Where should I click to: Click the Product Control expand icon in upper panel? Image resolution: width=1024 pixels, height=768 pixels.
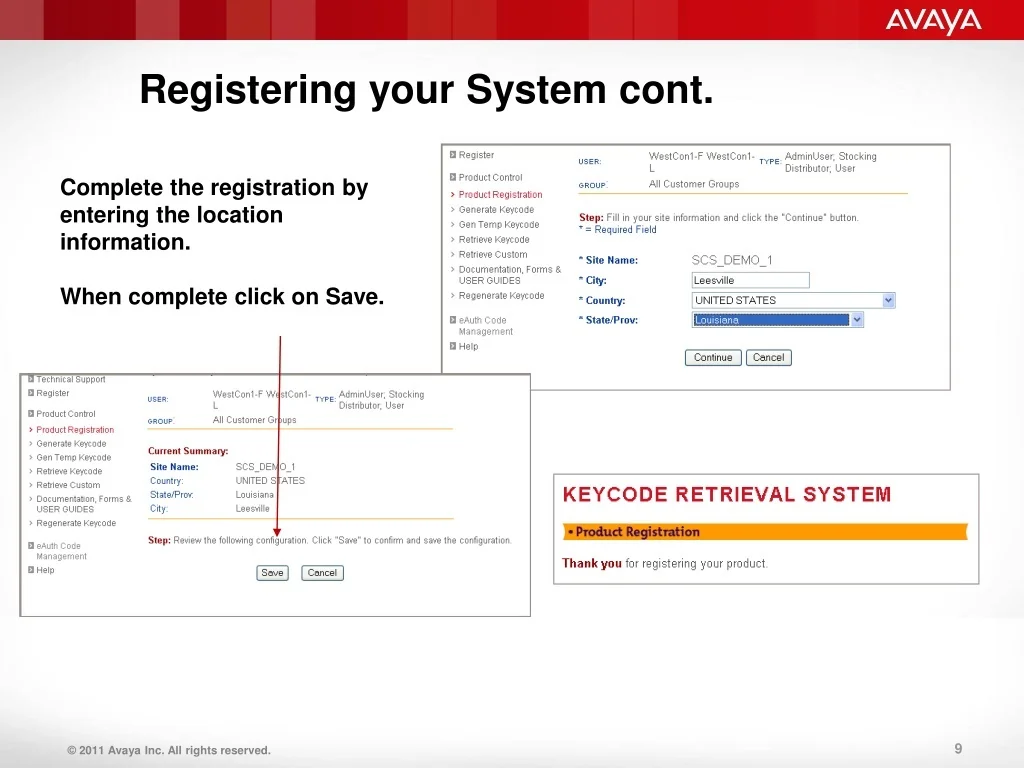click(x=453, y=177)
